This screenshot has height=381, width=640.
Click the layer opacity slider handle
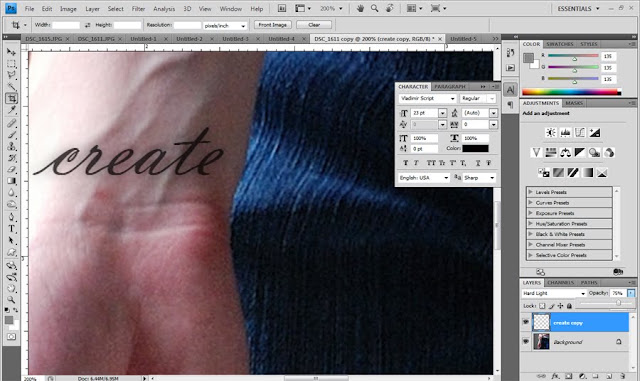click(618, 303)
